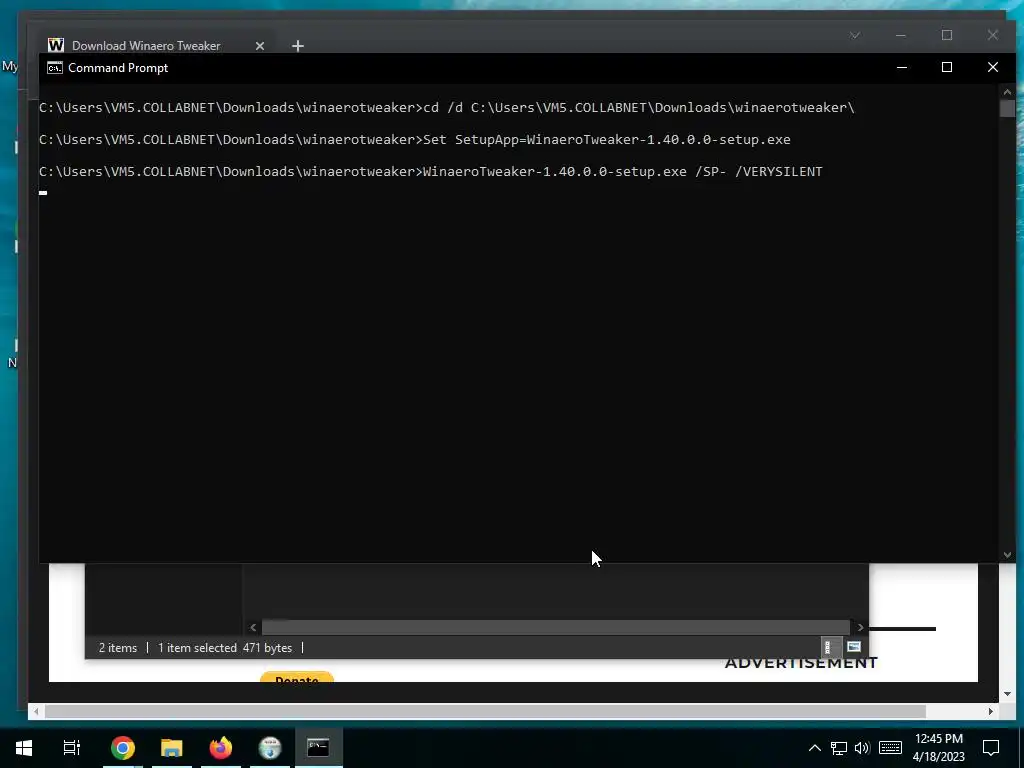
Task: Launch Google Chrome from the taskbar
Action: 123,748
